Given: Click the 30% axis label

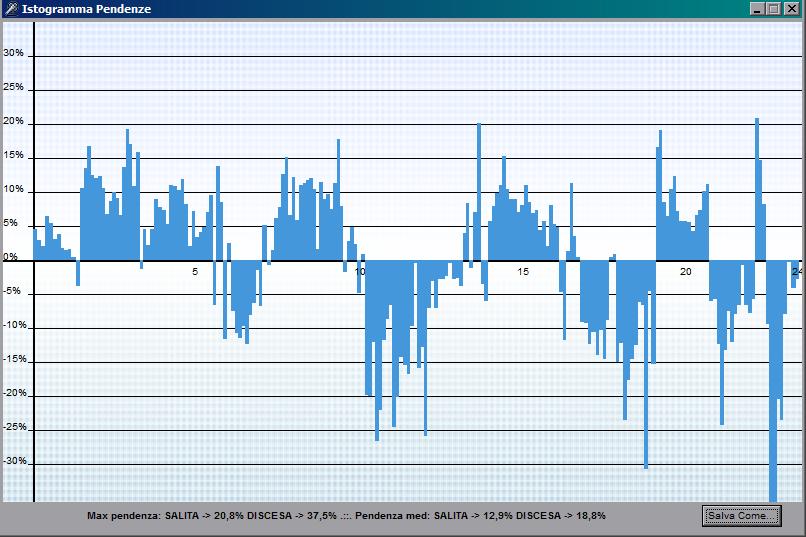Looking at the screenshot, I should pyautogui.click(x=13, y=52).
